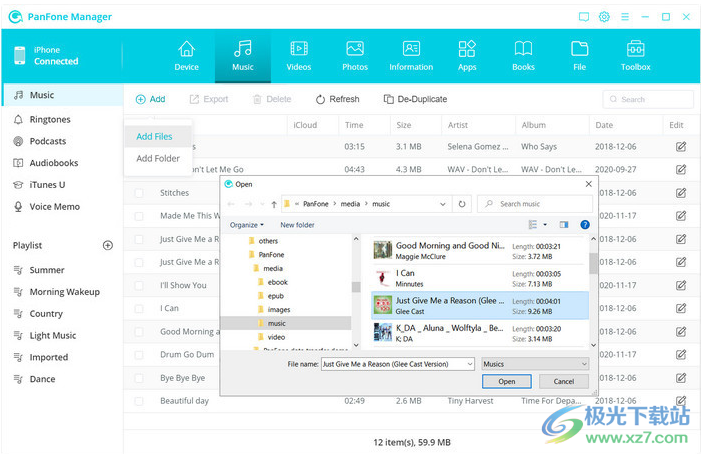This screenshot has height=454, width=701.
Task: Open settings gear in title bar
Action: (x=604, y=17)
